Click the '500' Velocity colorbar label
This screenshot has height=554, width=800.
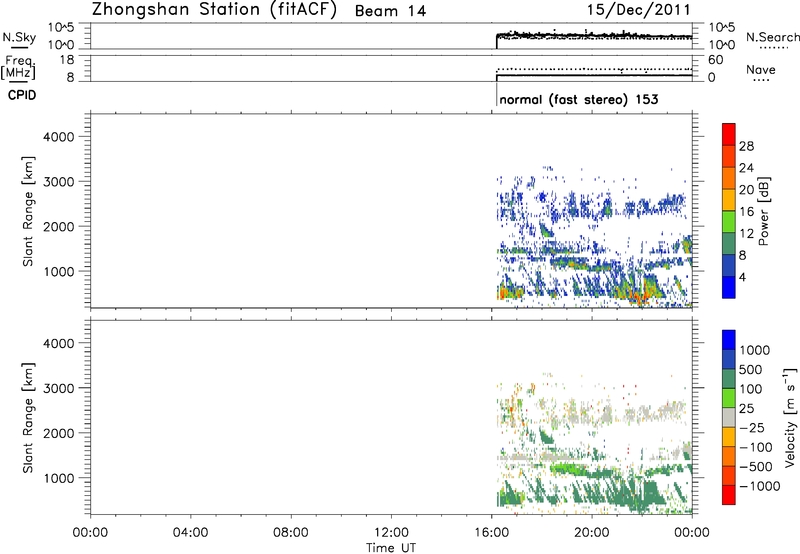pos(751,370)
